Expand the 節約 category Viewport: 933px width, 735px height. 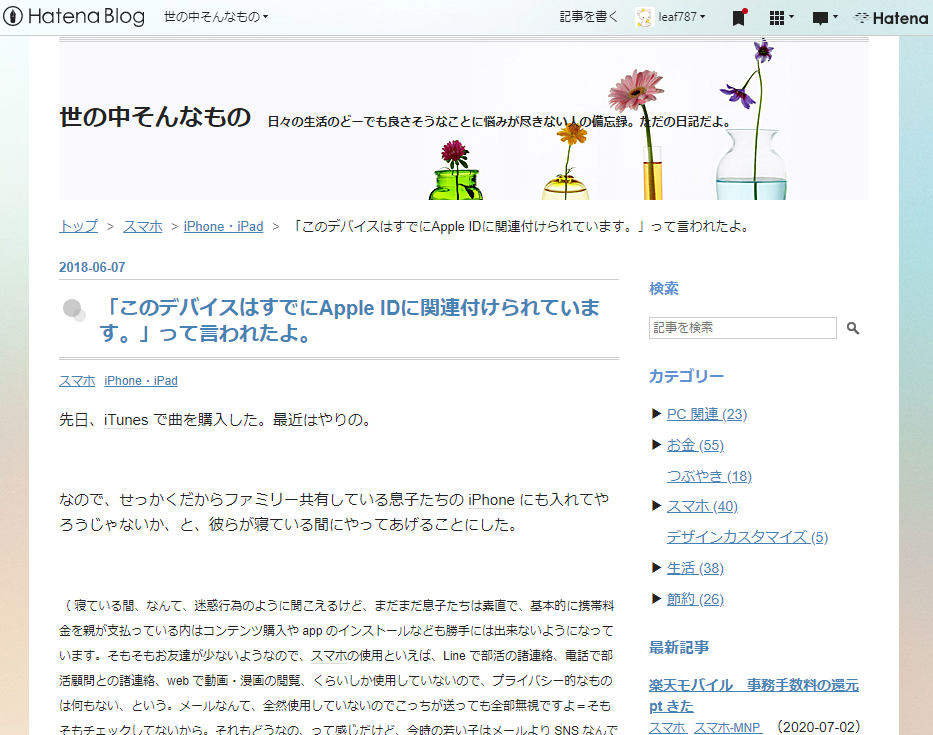tap(655, 598)
